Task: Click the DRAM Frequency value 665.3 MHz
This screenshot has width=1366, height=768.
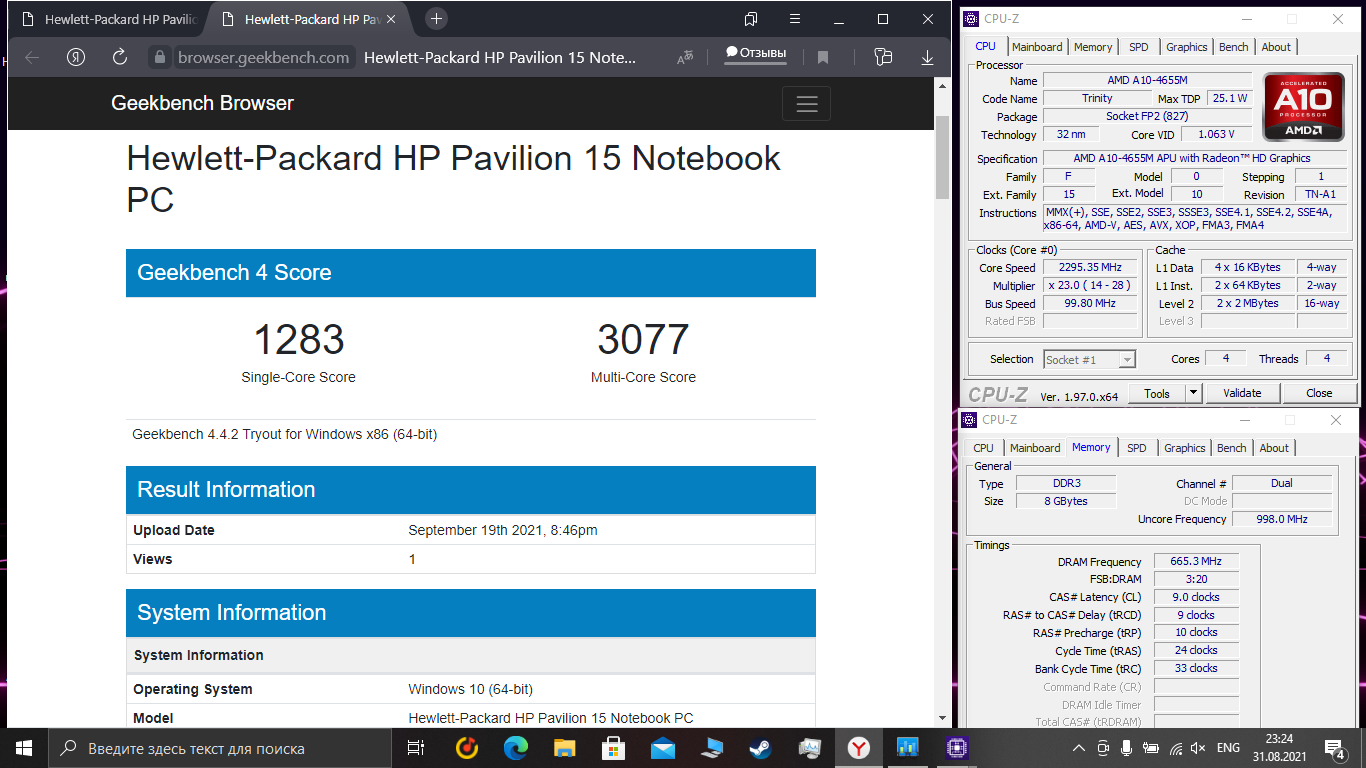Action: click(1196, 561)
